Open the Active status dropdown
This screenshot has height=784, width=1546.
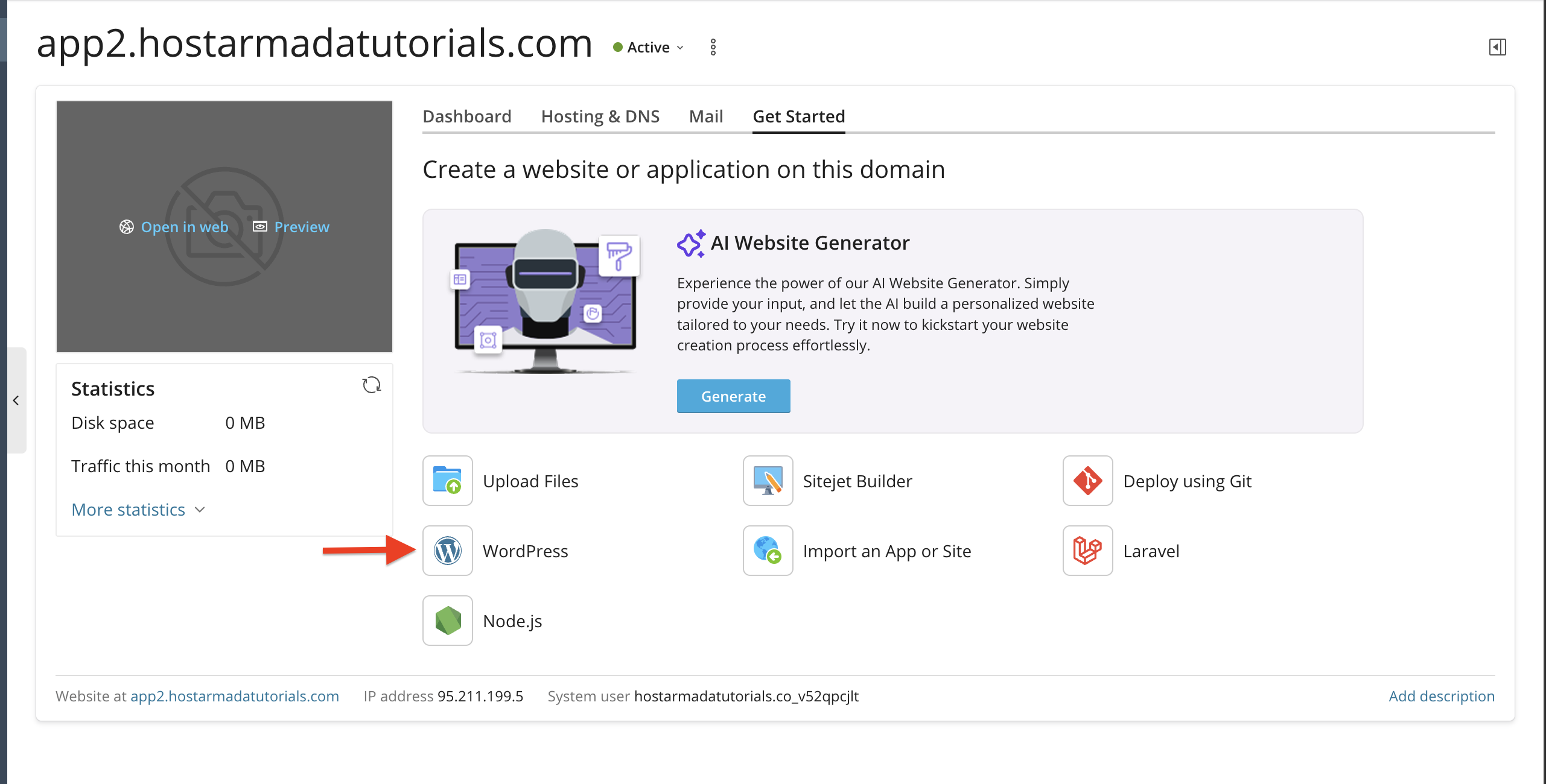(649, 47)
